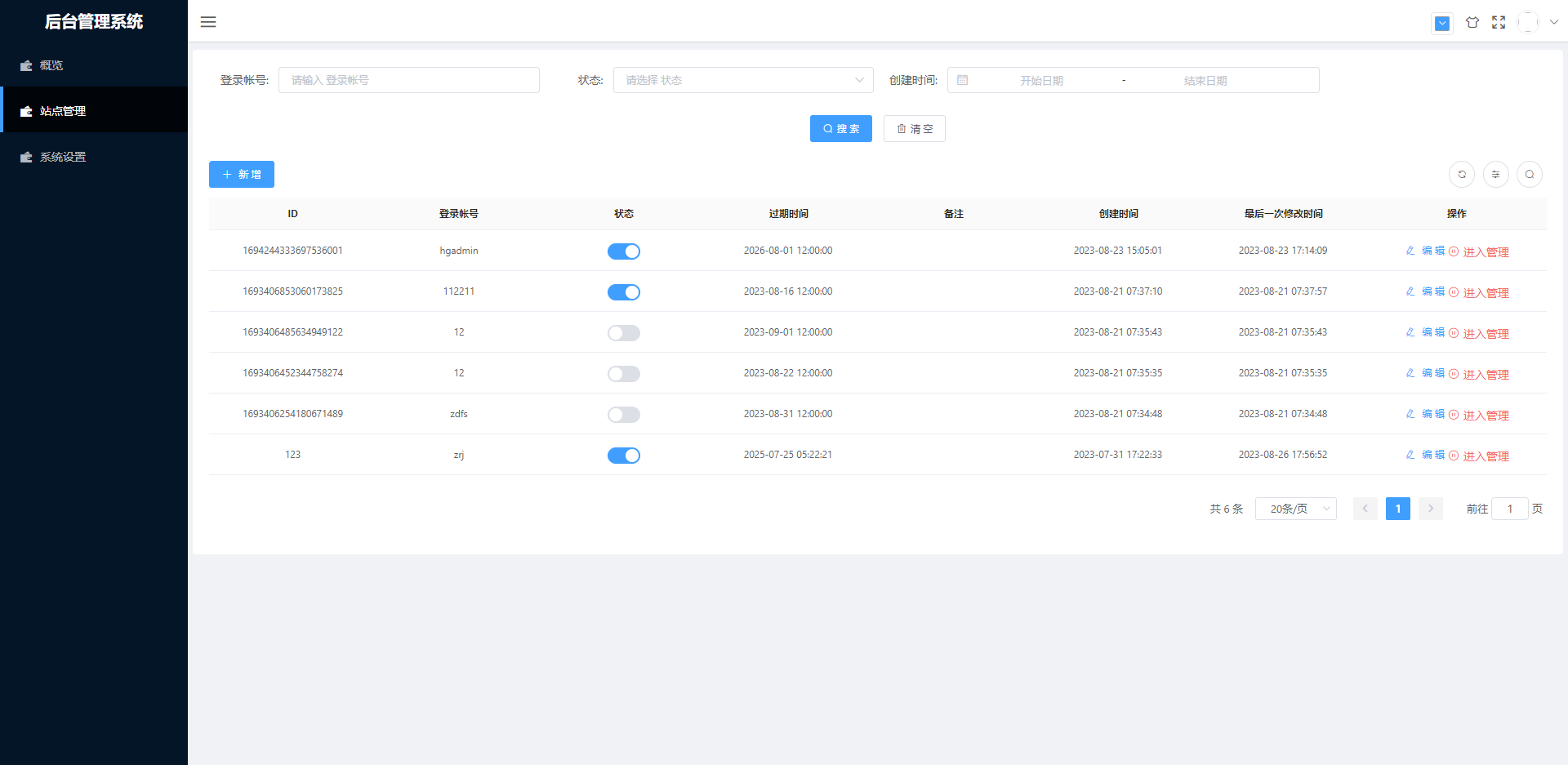The height and width of the screenshot is (765, 1568).
Task: Click the round search toggle icon
Action: [1529, 174]
